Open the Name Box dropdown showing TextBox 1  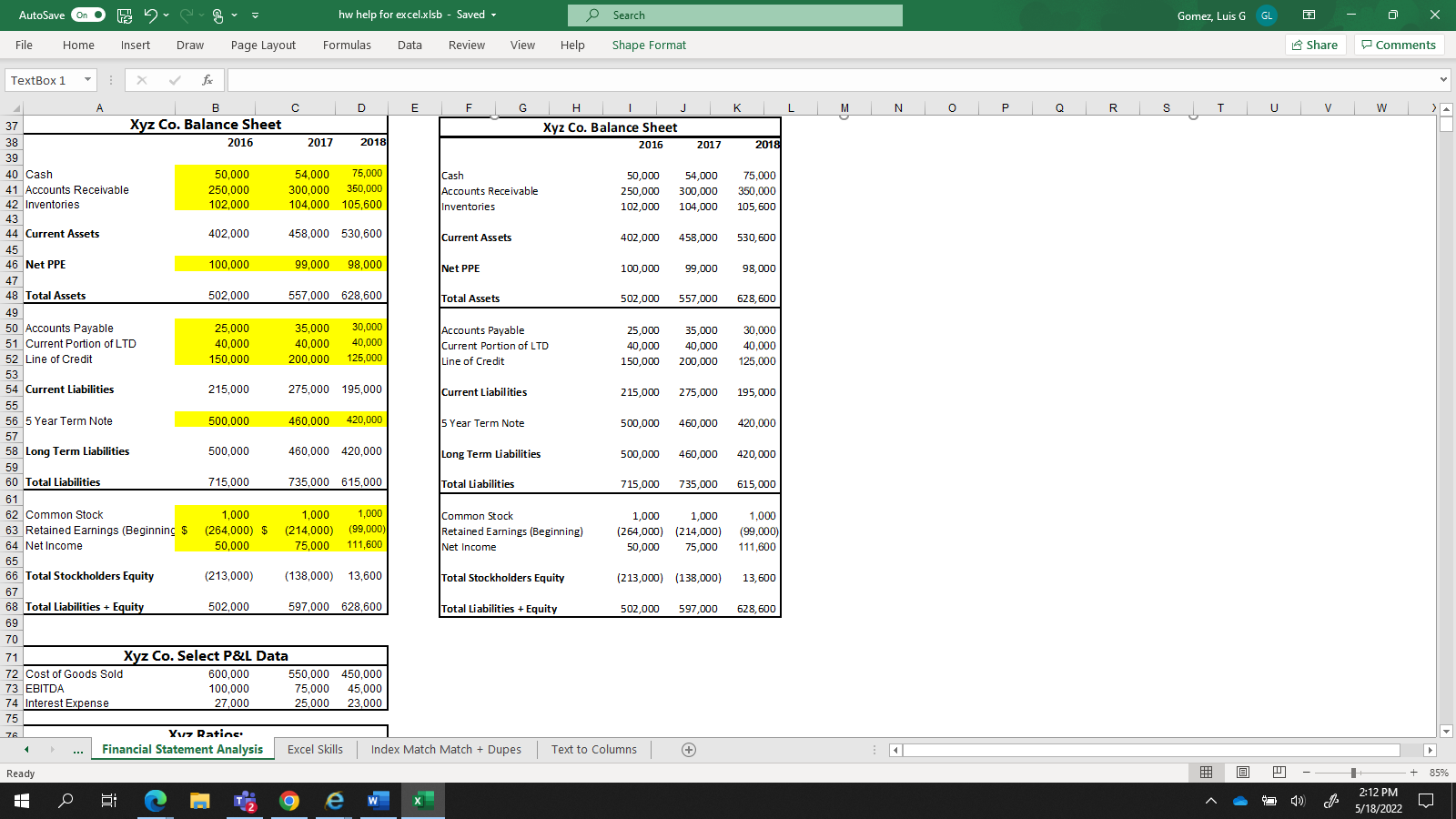tap(86, 79)
